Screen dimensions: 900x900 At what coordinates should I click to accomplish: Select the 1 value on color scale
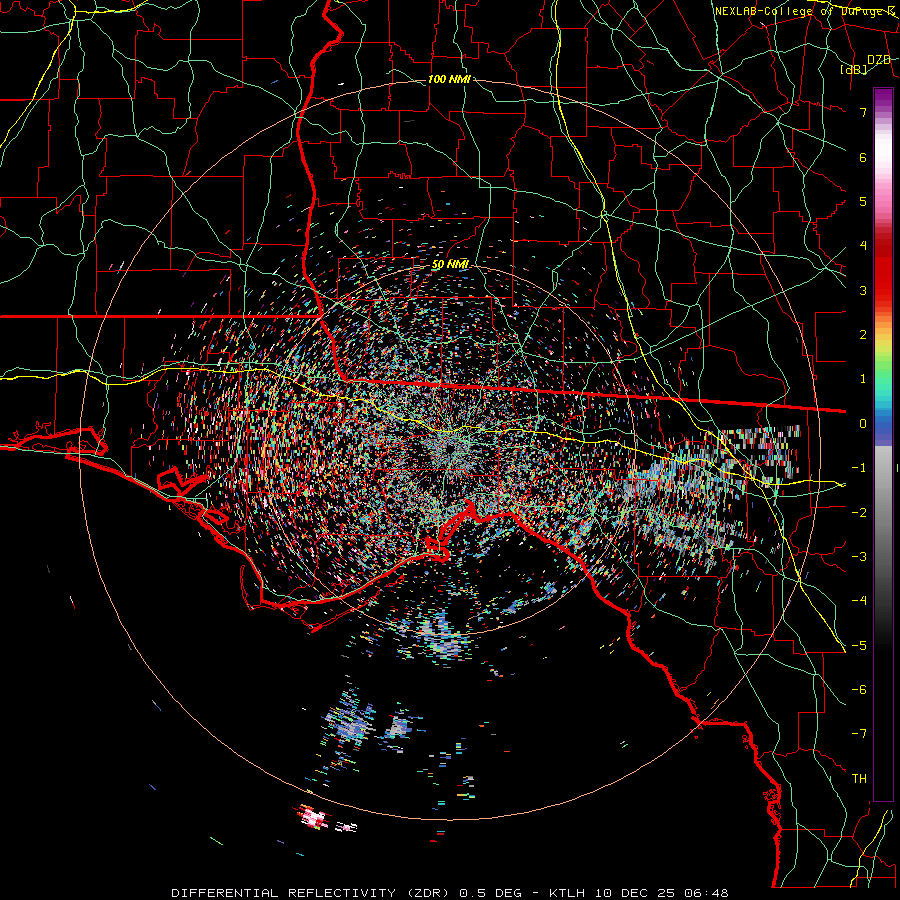point(863,379)
